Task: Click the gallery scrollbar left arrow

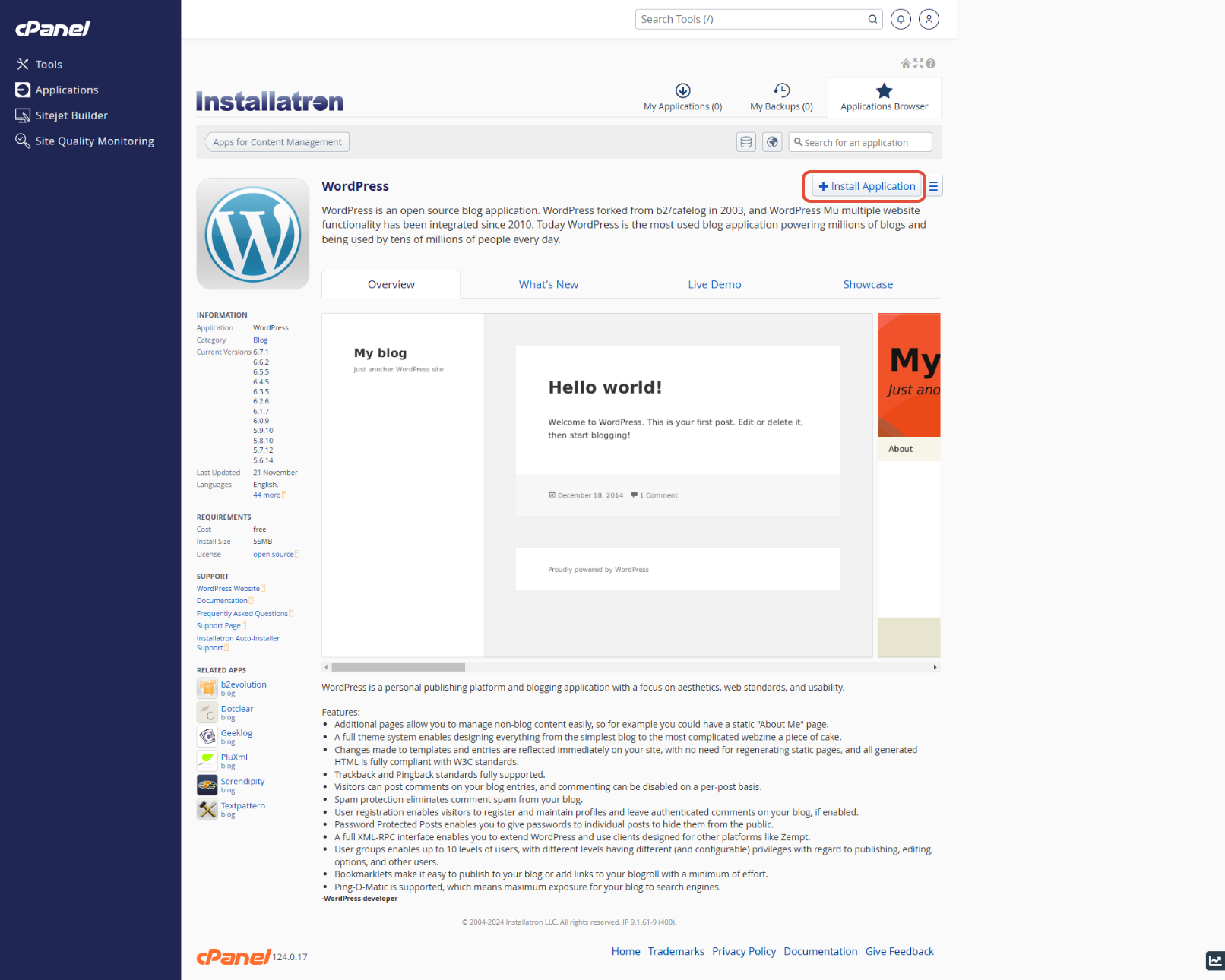Action: (x=327, y=668)
